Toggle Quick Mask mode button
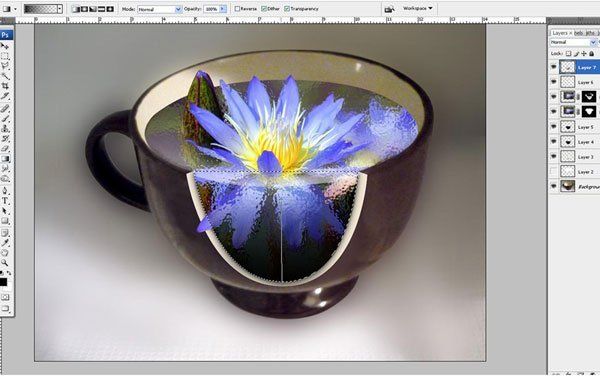The image size is (600, 376). tap(5, 297)
